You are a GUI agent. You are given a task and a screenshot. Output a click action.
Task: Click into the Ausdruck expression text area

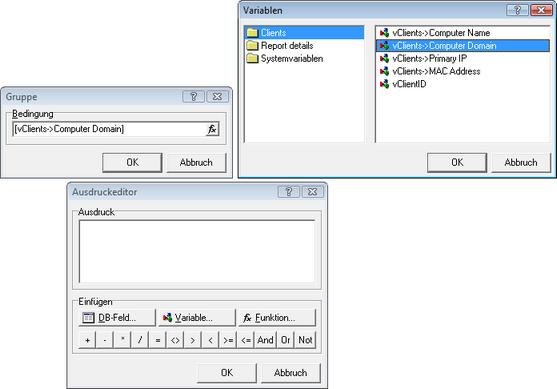coord(197,251)
